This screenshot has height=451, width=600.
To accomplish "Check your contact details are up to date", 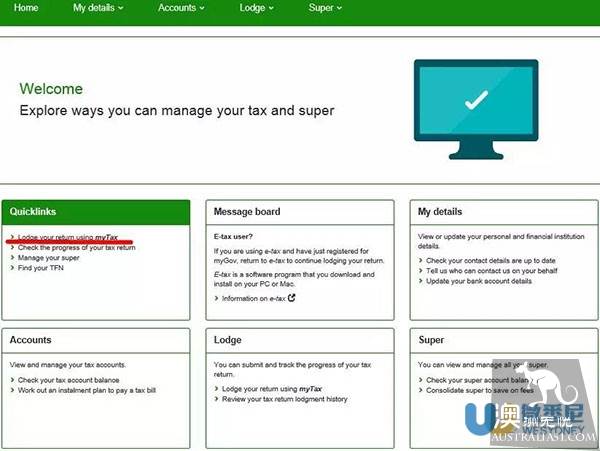I will tap(491, 261).
